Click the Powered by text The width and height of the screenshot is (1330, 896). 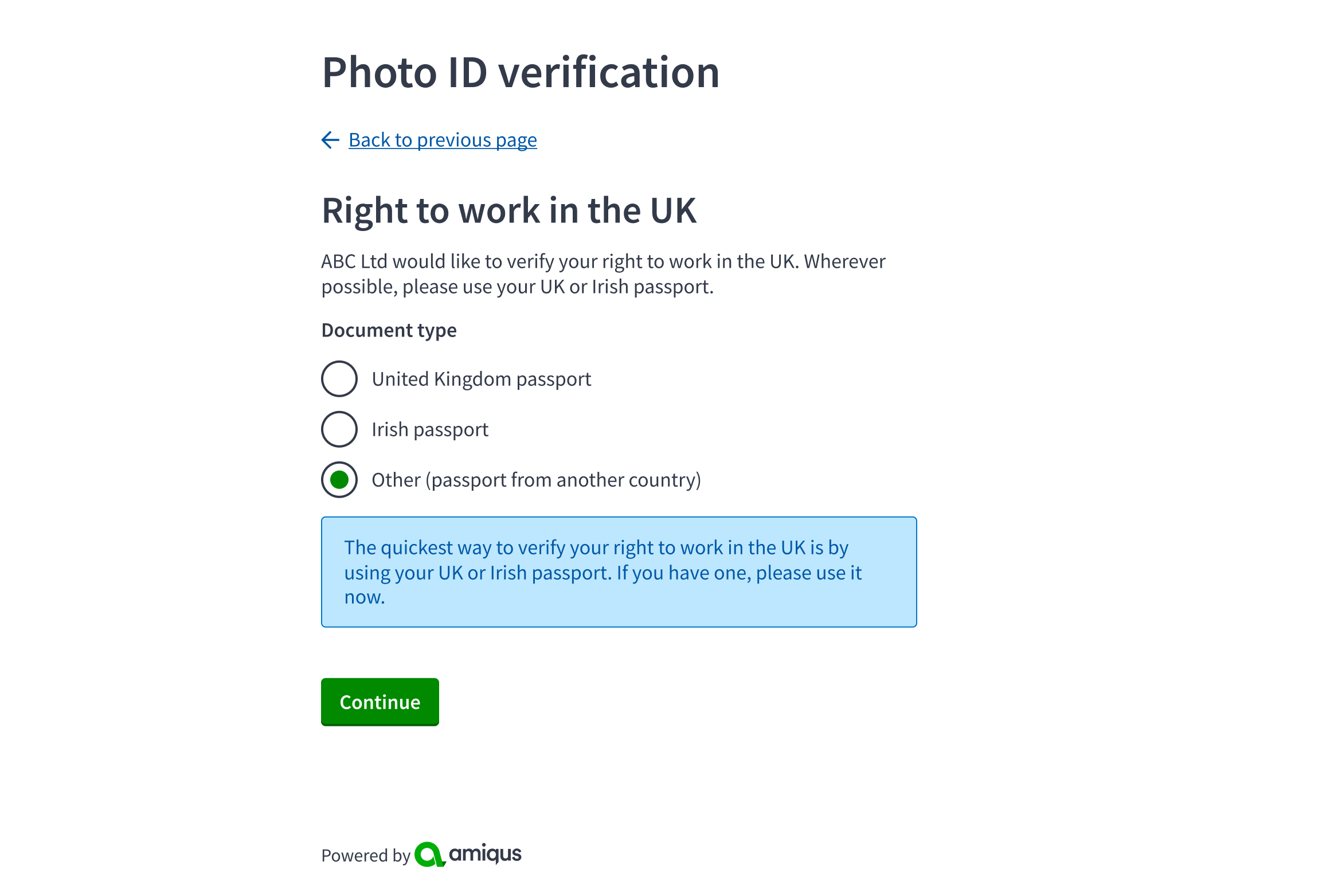click(365, 856)
